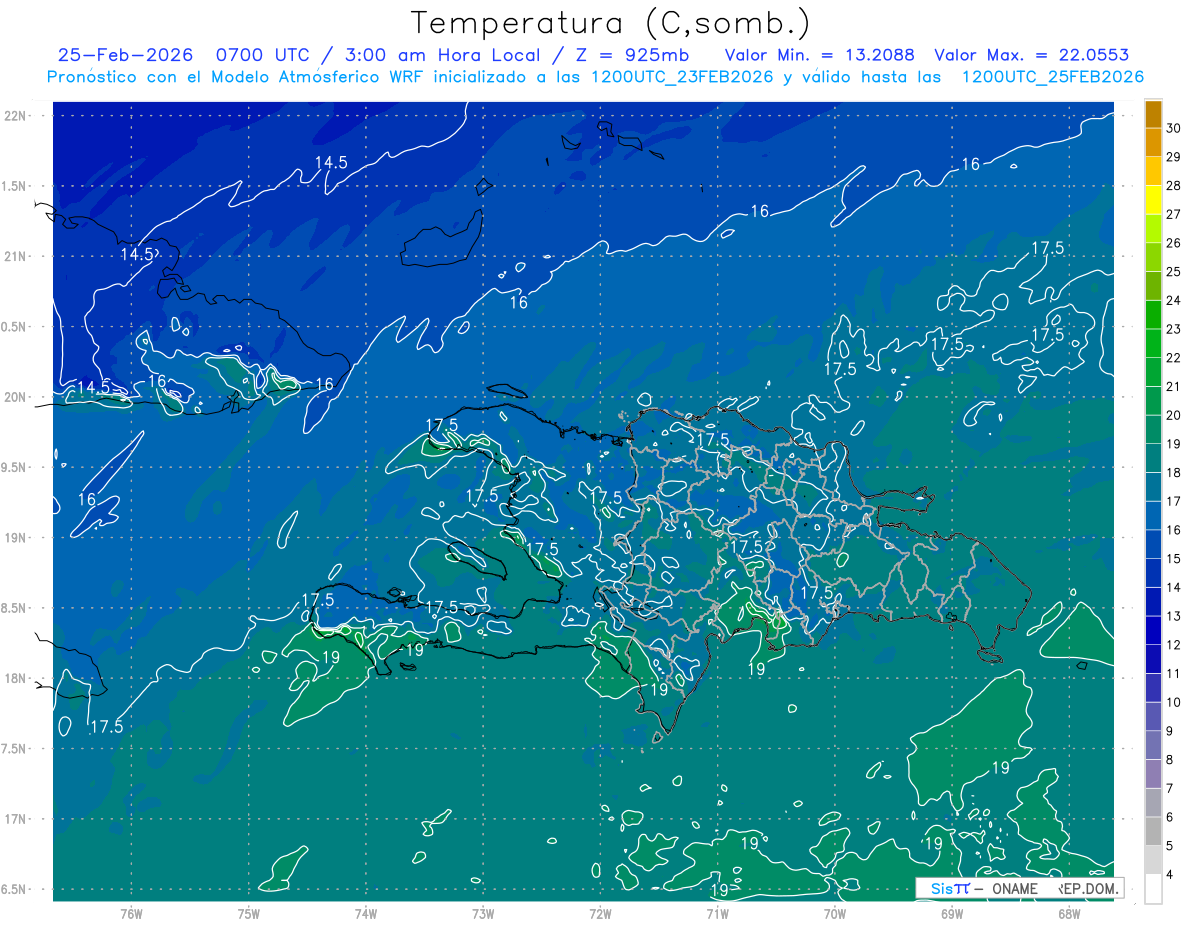Click the "69W" longitude axis label

coord(952,913)
